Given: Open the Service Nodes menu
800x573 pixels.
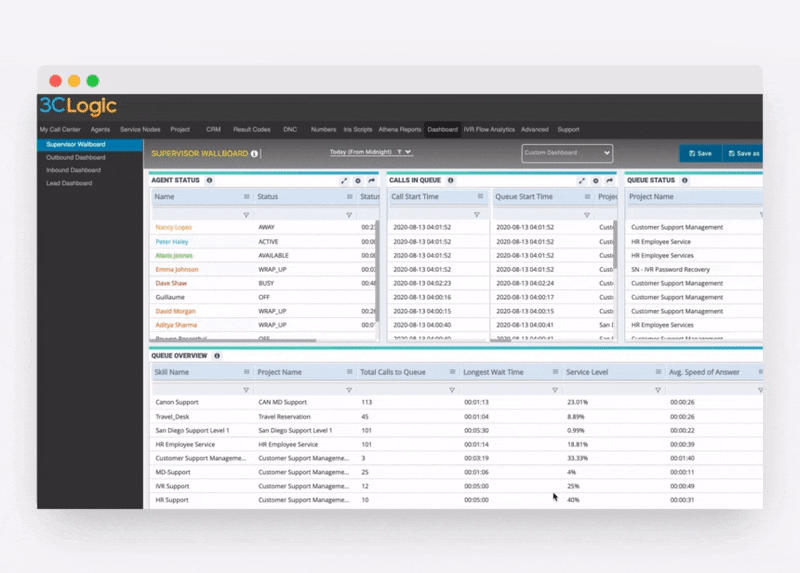Looking at the screenshot, I should tap(140, 130).
